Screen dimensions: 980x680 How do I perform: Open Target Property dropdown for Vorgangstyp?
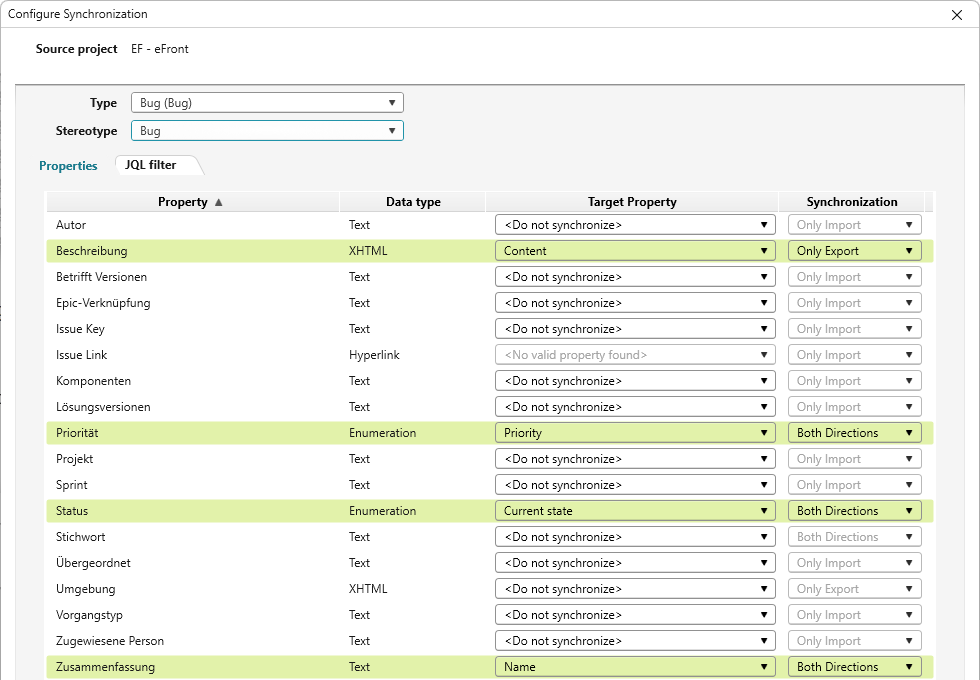tap(635, 615)
